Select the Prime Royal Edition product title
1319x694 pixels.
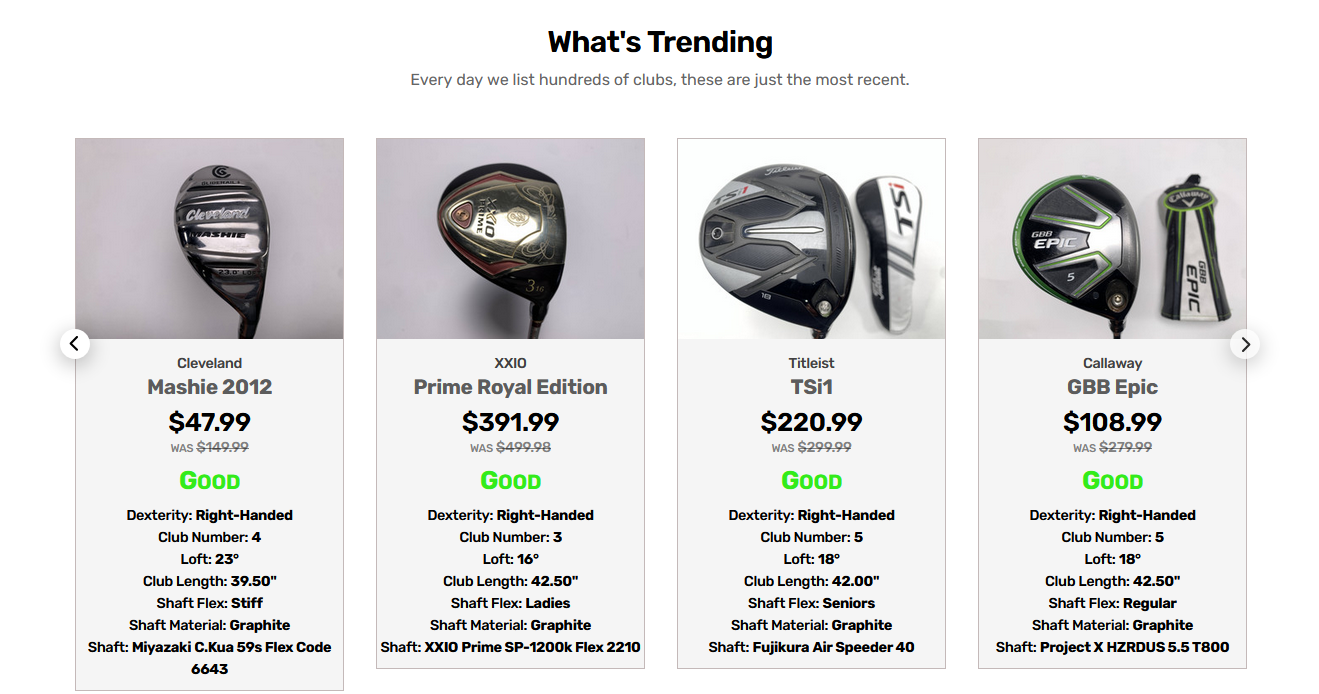coord(510,387)
